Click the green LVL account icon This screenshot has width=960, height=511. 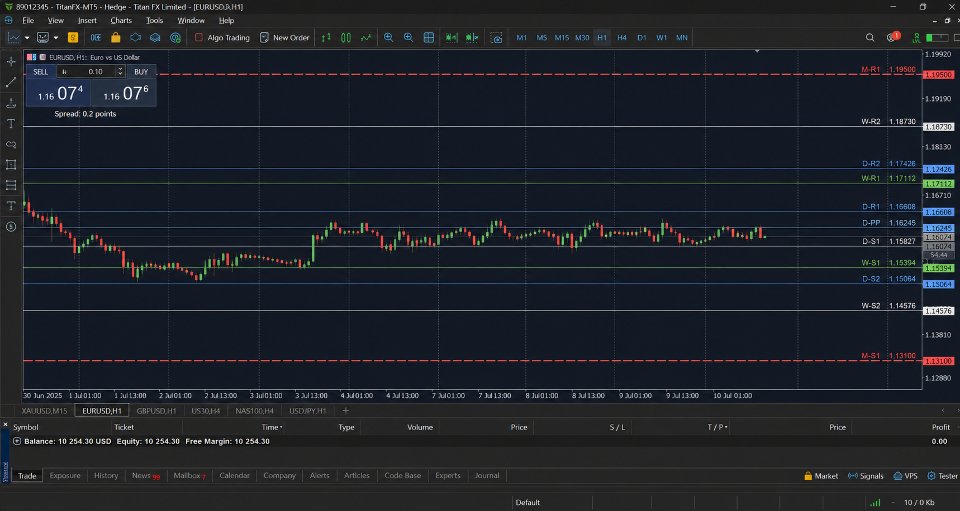click(x=916, y=37)
